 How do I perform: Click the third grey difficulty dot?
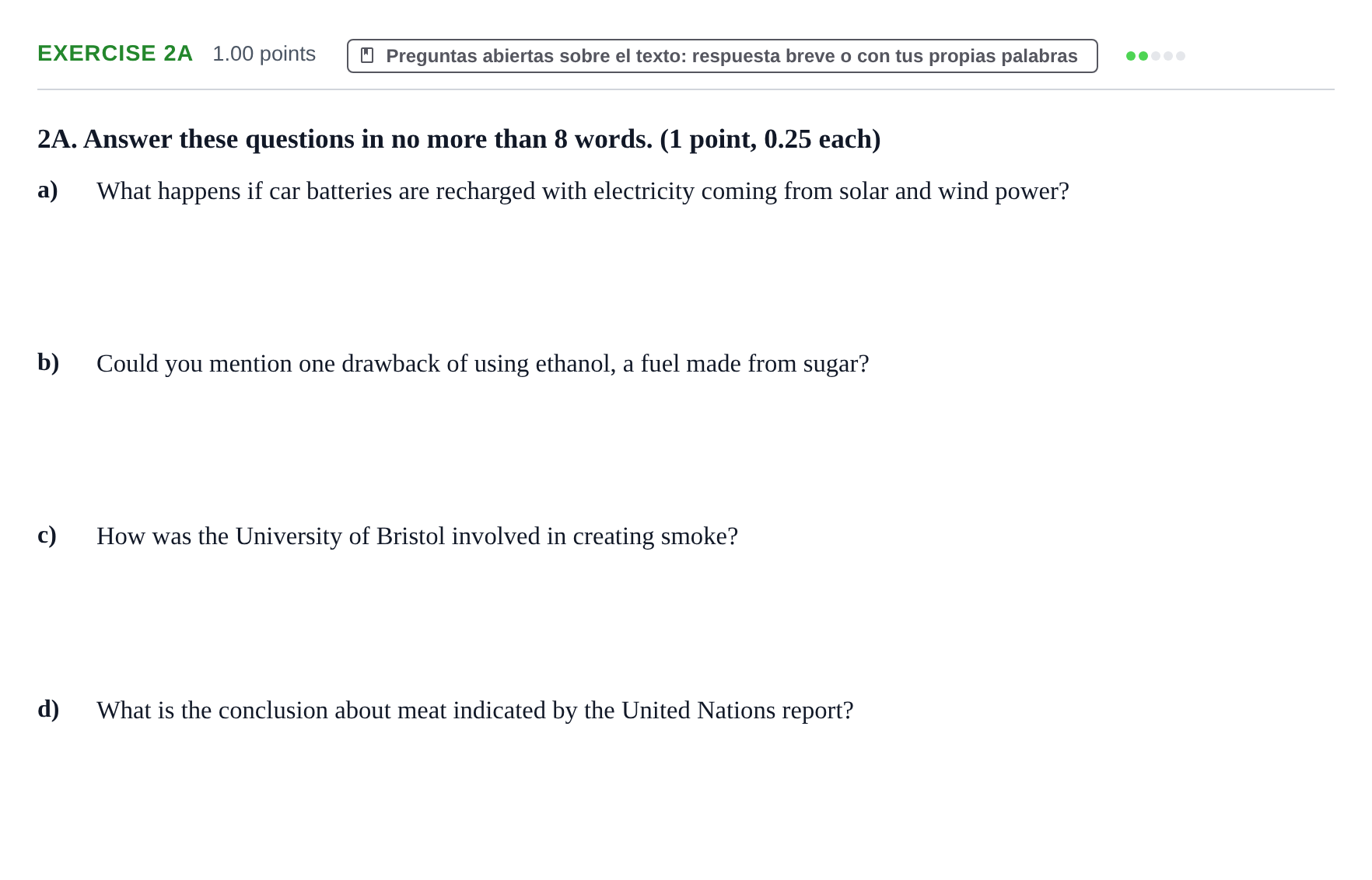tap(1156, 56)
